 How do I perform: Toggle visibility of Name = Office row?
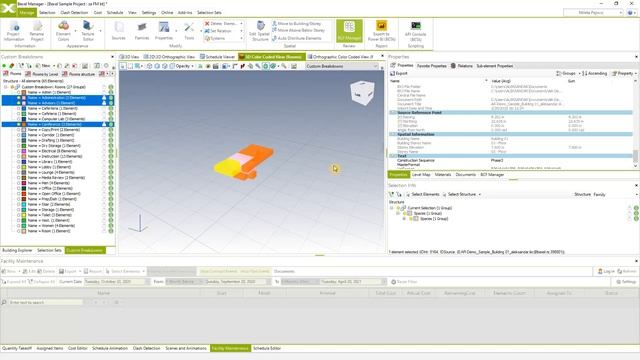(111, 189)
